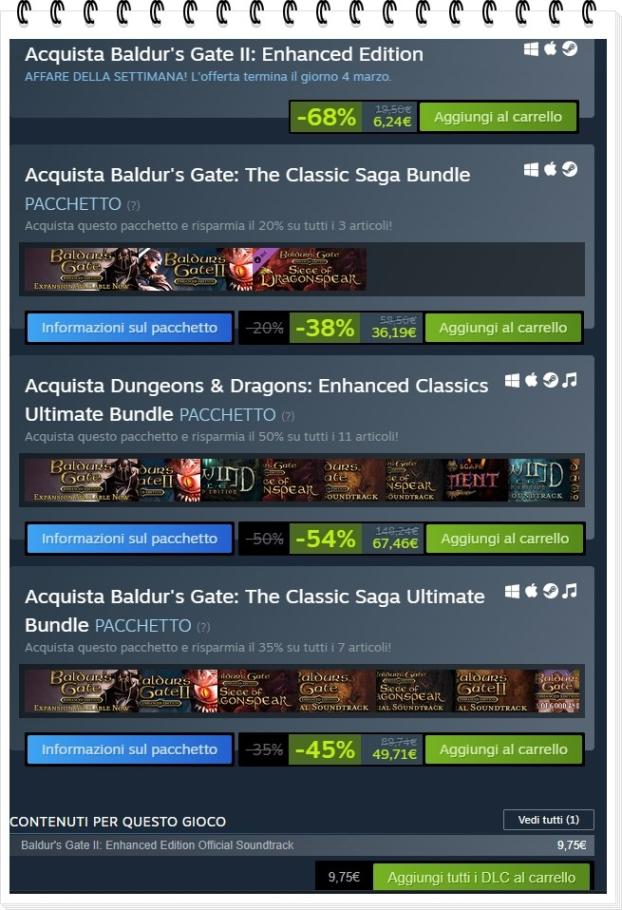
Task: Click the Windows icon on Enhanced Classics Ultimate Bundle
Action: tap(512, 381)
